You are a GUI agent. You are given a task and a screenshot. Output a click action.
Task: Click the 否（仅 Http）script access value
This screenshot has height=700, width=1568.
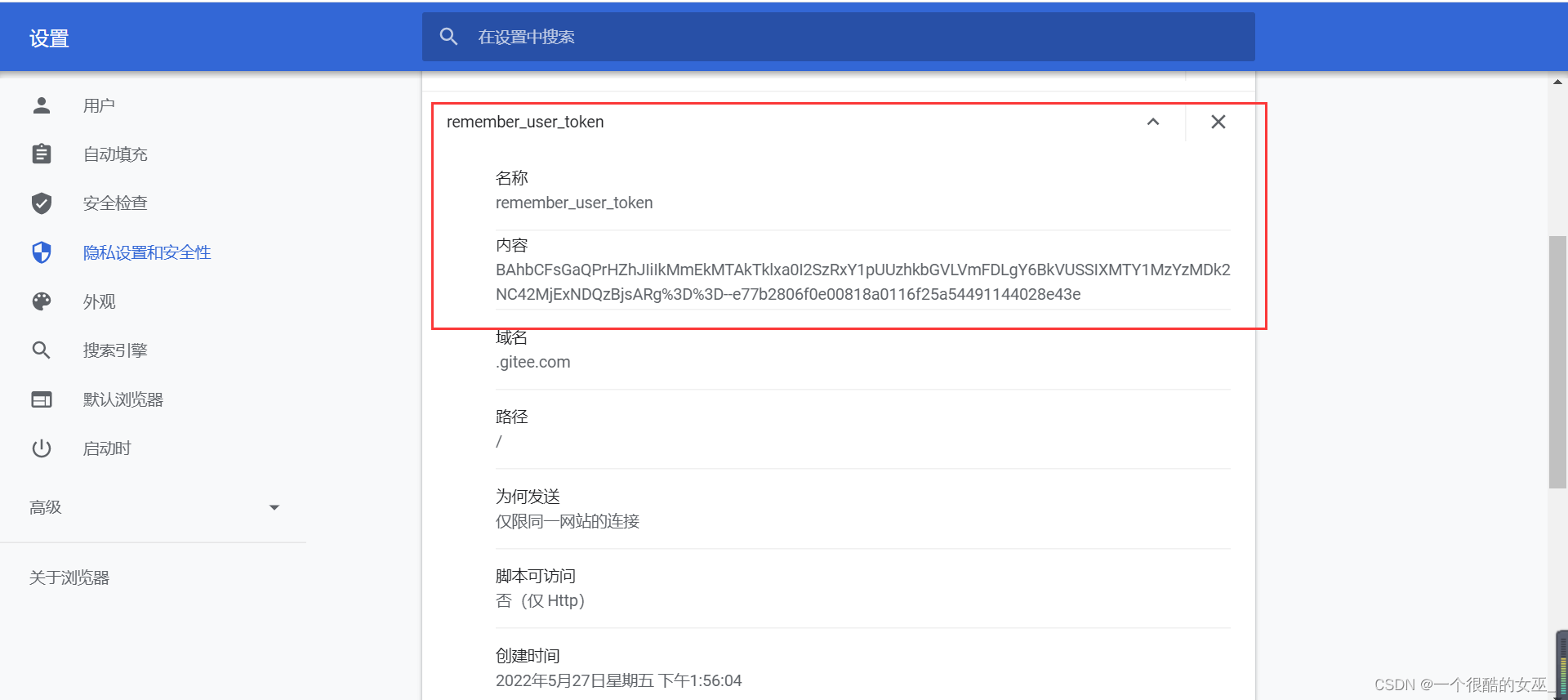point(541,600)
